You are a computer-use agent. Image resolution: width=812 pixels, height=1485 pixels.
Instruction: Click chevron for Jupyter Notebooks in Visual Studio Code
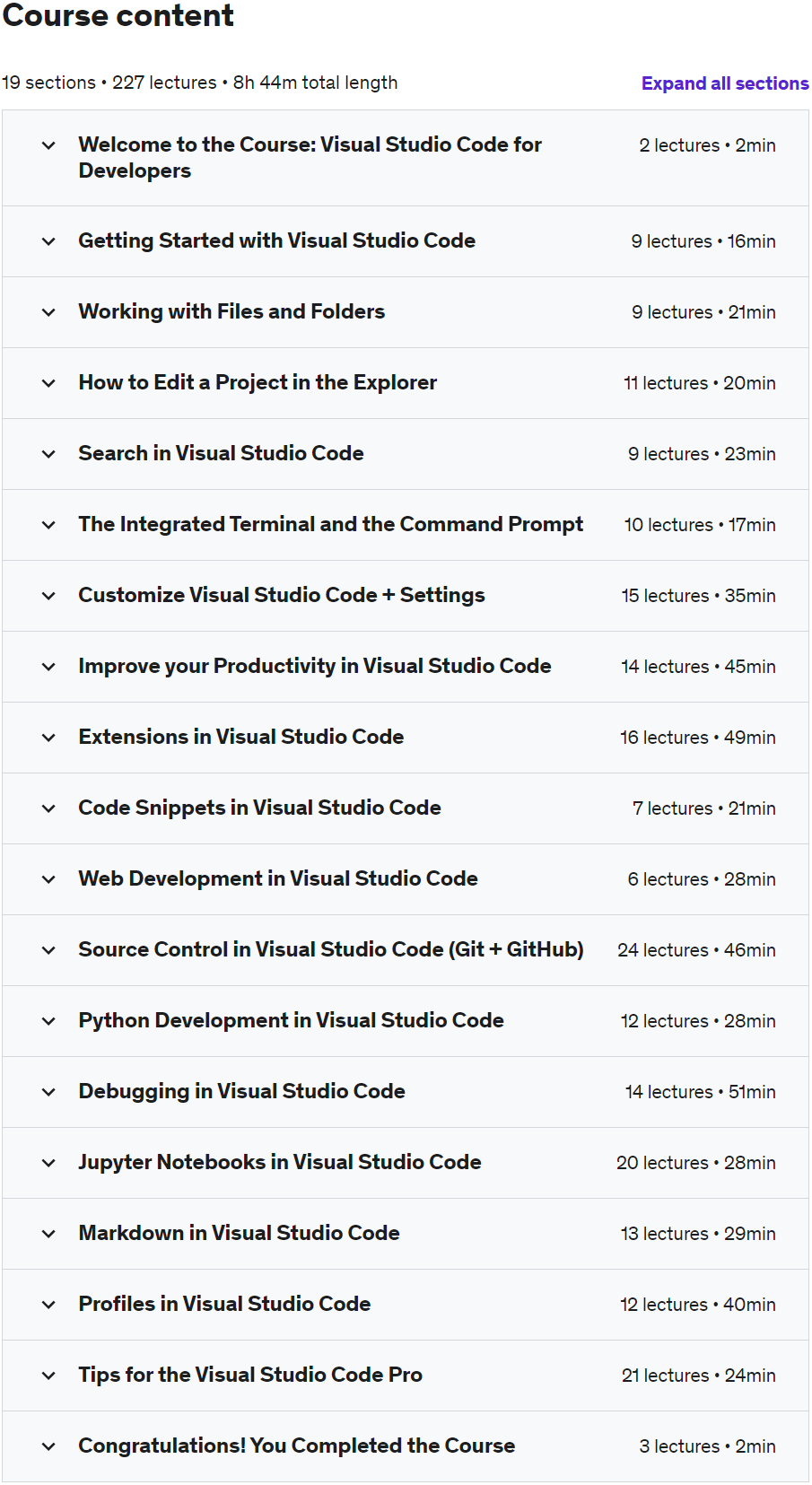48,1163
